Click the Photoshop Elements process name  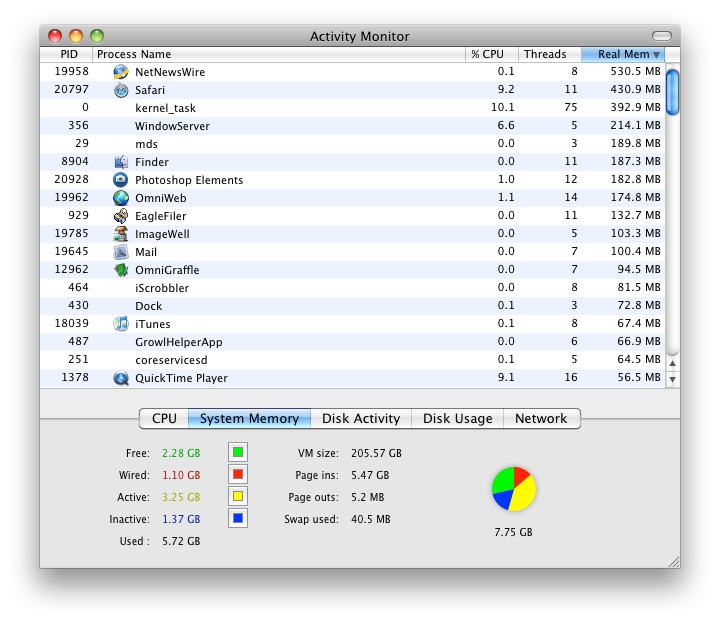[189, 180]
